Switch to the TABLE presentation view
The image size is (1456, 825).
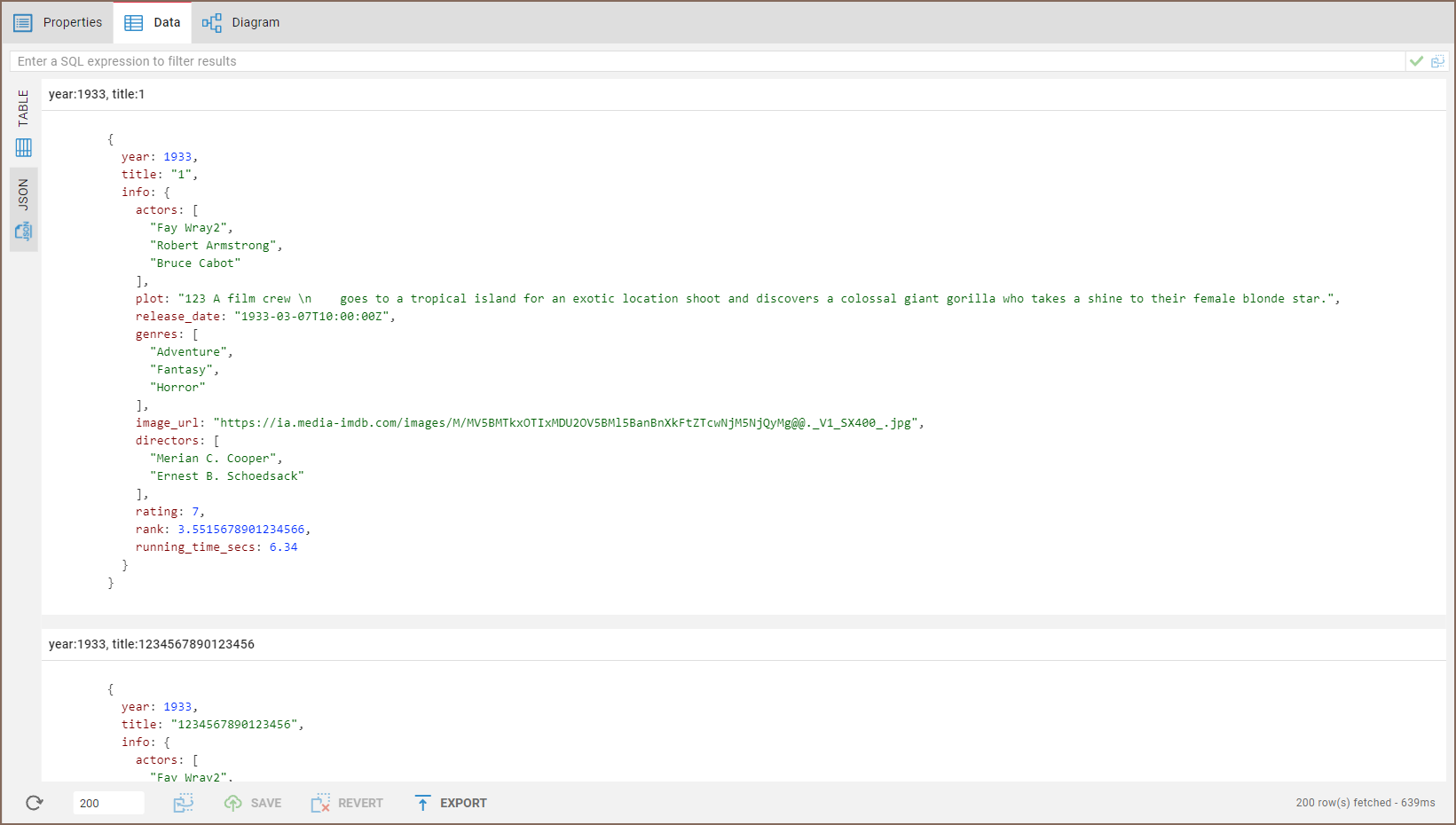pyautogui.click(x=23, y=147)
